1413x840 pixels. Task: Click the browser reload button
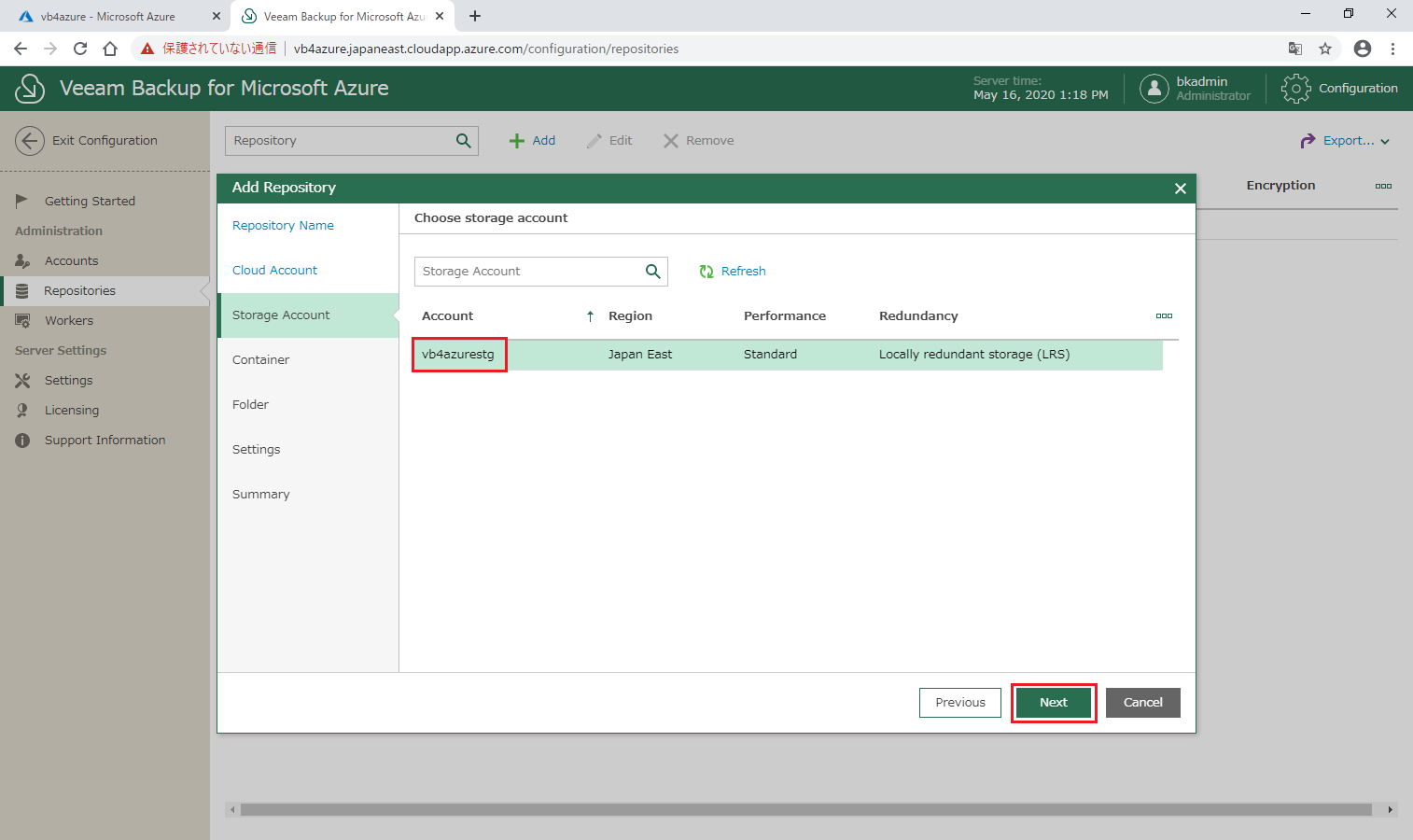pos(80,49)
